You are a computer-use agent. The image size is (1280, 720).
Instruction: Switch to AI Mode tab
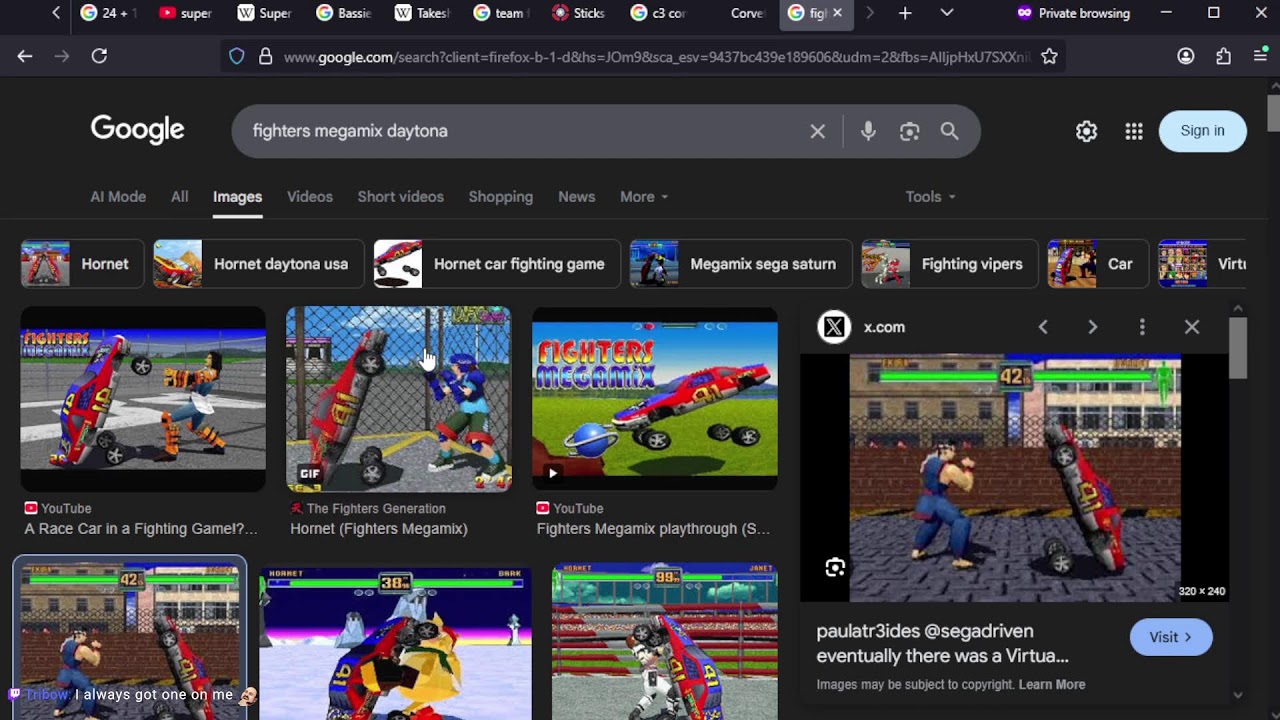[x=118, y=197]
